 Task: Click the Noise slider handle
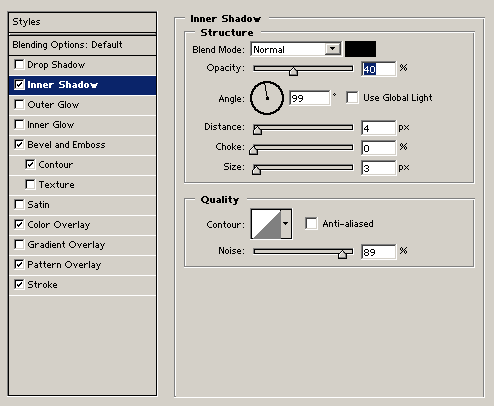[x=342, y=254]
